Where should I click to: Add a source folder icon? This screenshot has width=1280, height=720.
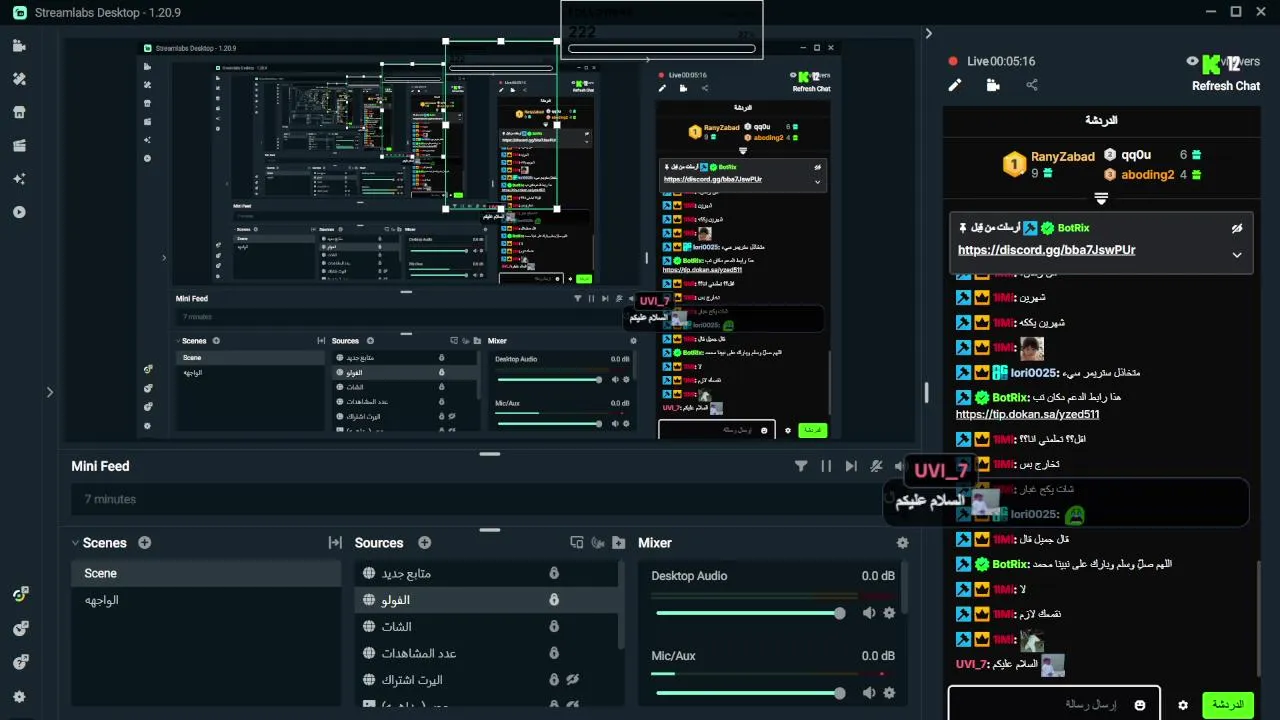(x=619, y=543)
